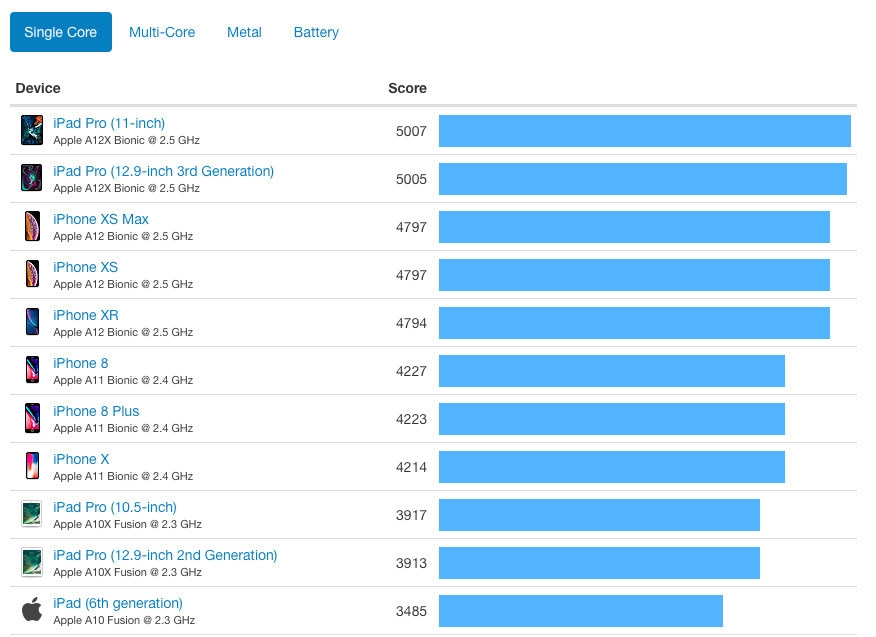Click Apple A12 Bionic text under iPhone XR

pos(123,332)
